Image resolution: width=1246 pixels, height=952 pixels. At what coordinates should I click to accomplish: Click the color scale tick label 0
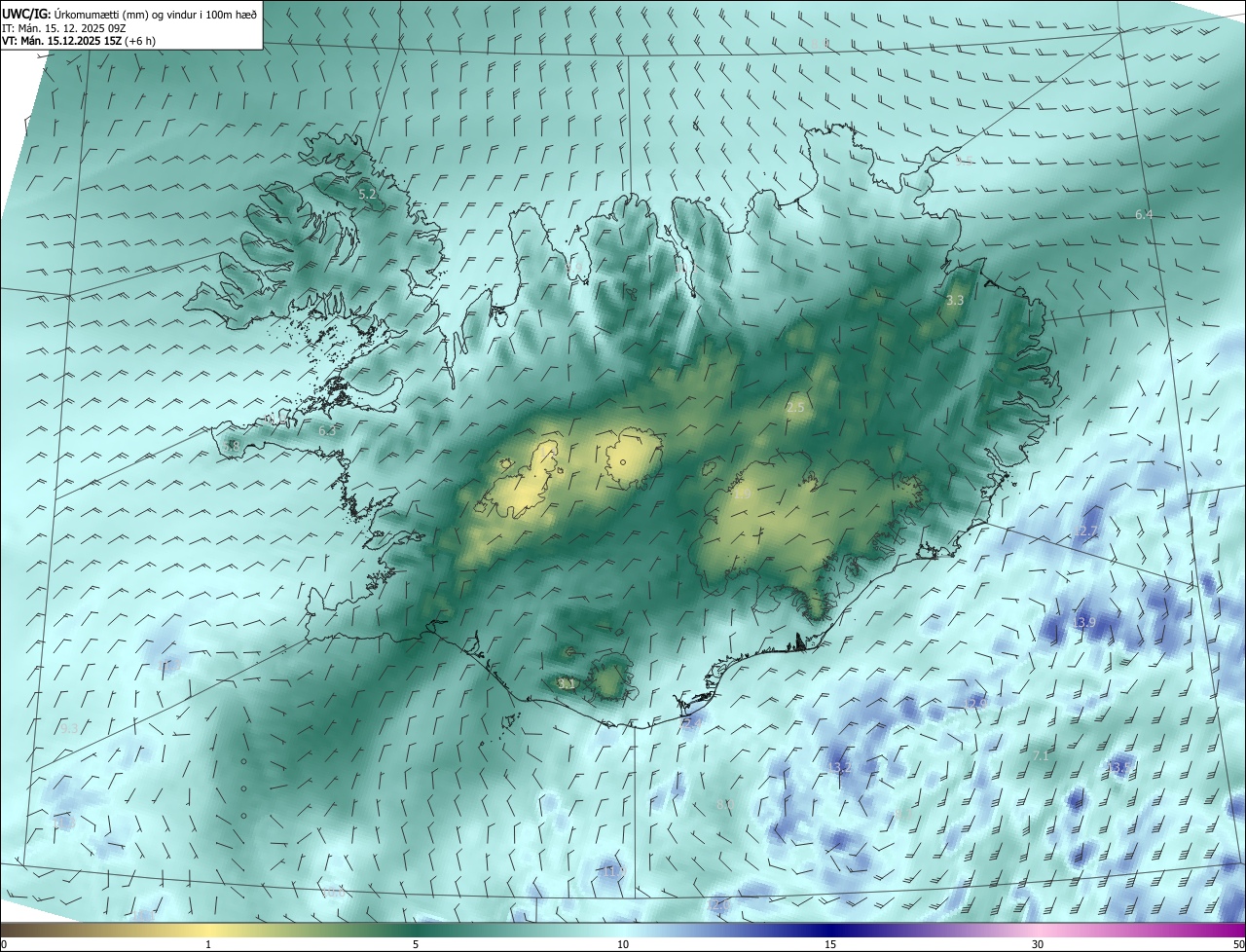4,944
